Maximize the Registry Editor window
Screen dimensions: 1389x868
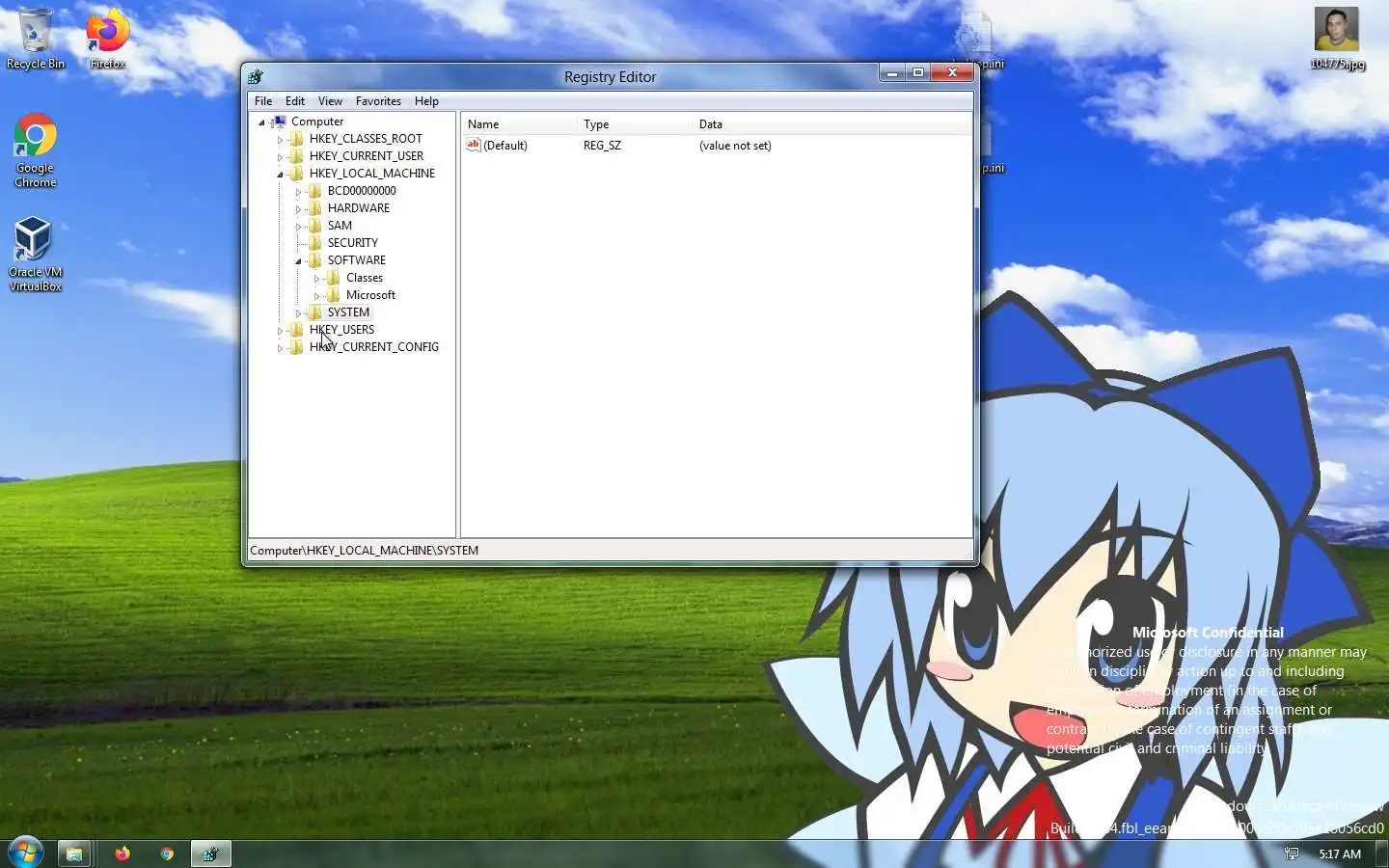pos(918,72)
